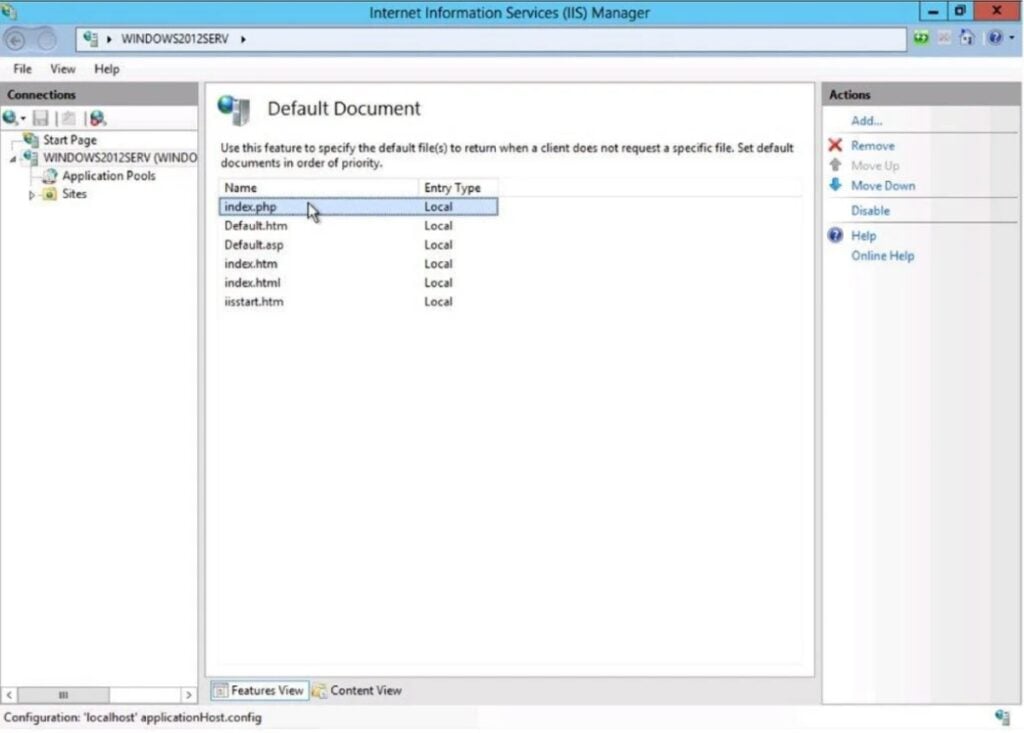Open the File menu
This screenshot has height=733, width=1024.
22,69
